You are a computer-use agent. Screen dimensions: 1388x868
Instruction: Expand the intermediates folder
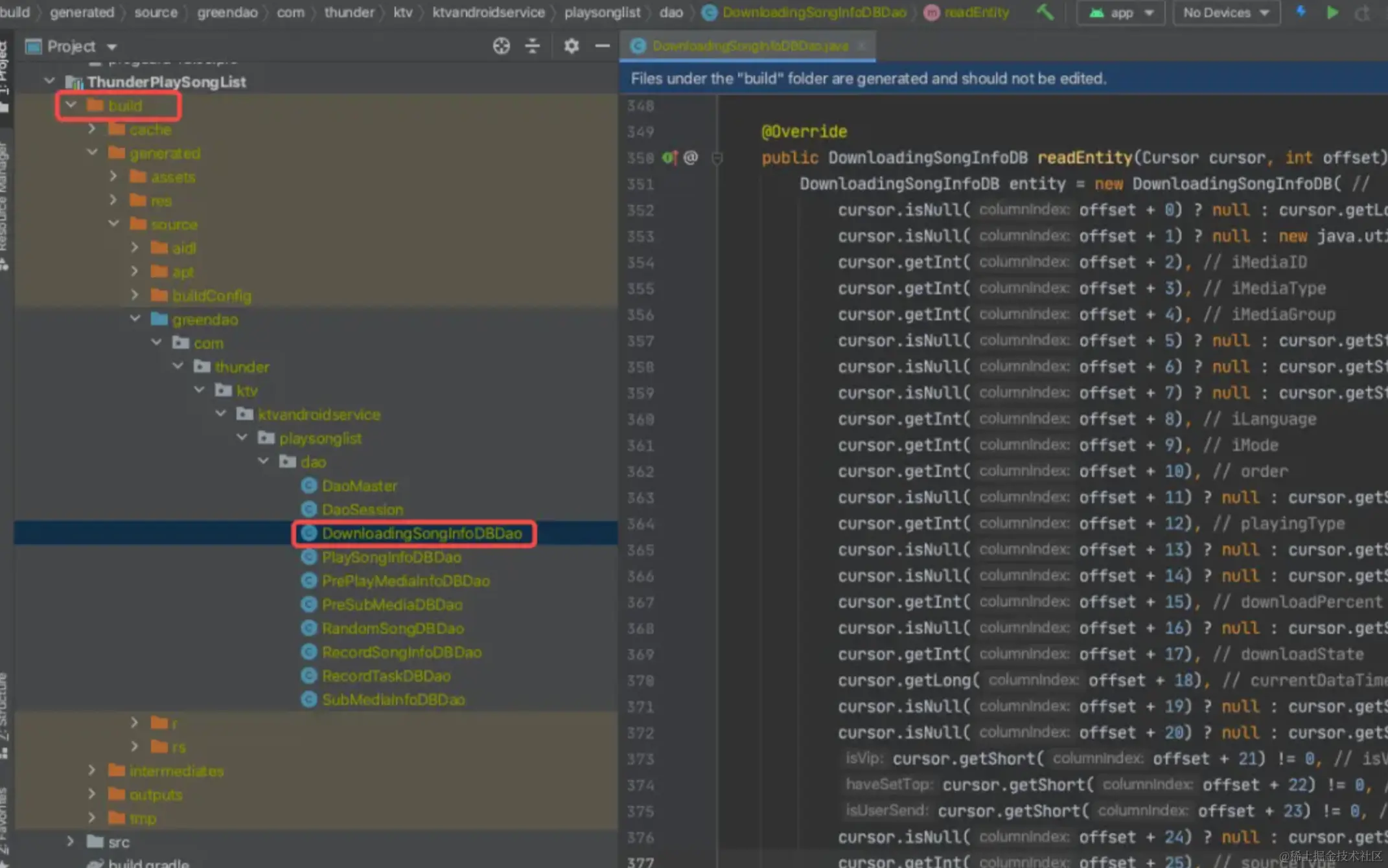[92, 770]
